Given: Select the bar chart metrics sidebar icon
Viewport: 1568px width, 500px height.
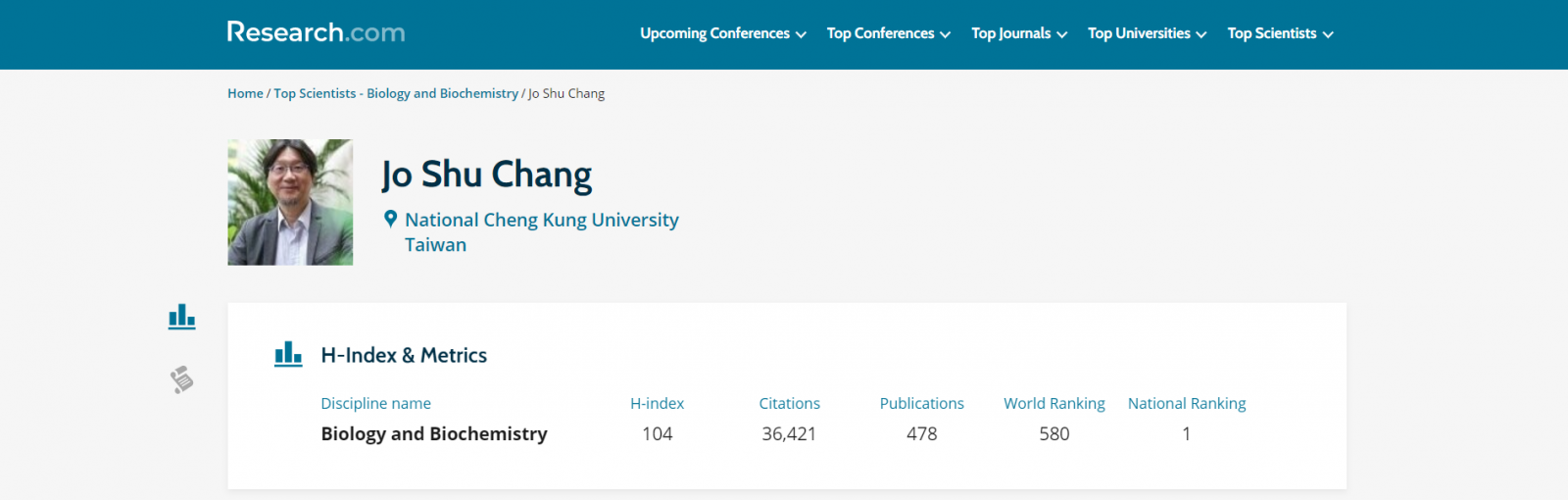Looking at the screenshot, I should tap(181, 317).
